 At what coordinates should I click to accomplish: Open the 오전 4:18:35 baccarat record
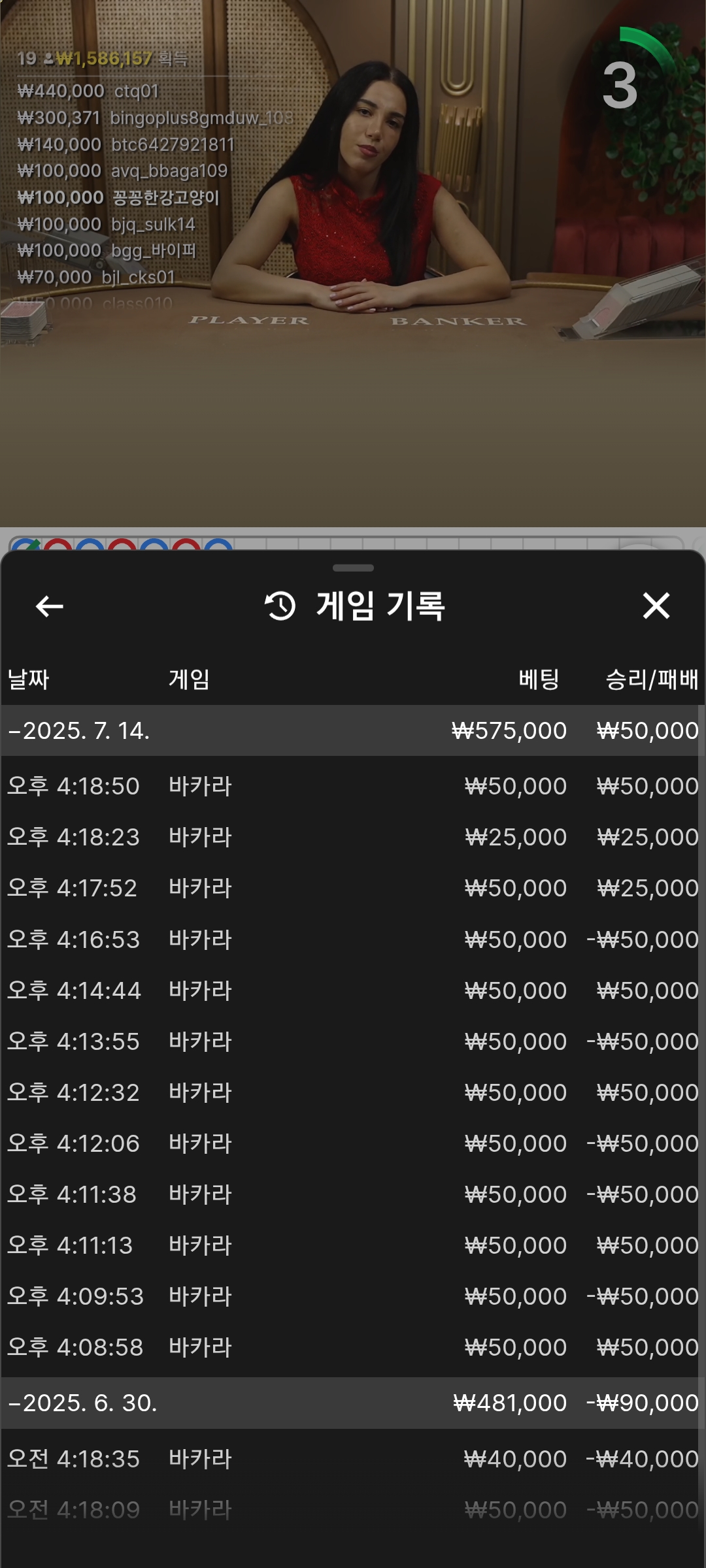353,1458
